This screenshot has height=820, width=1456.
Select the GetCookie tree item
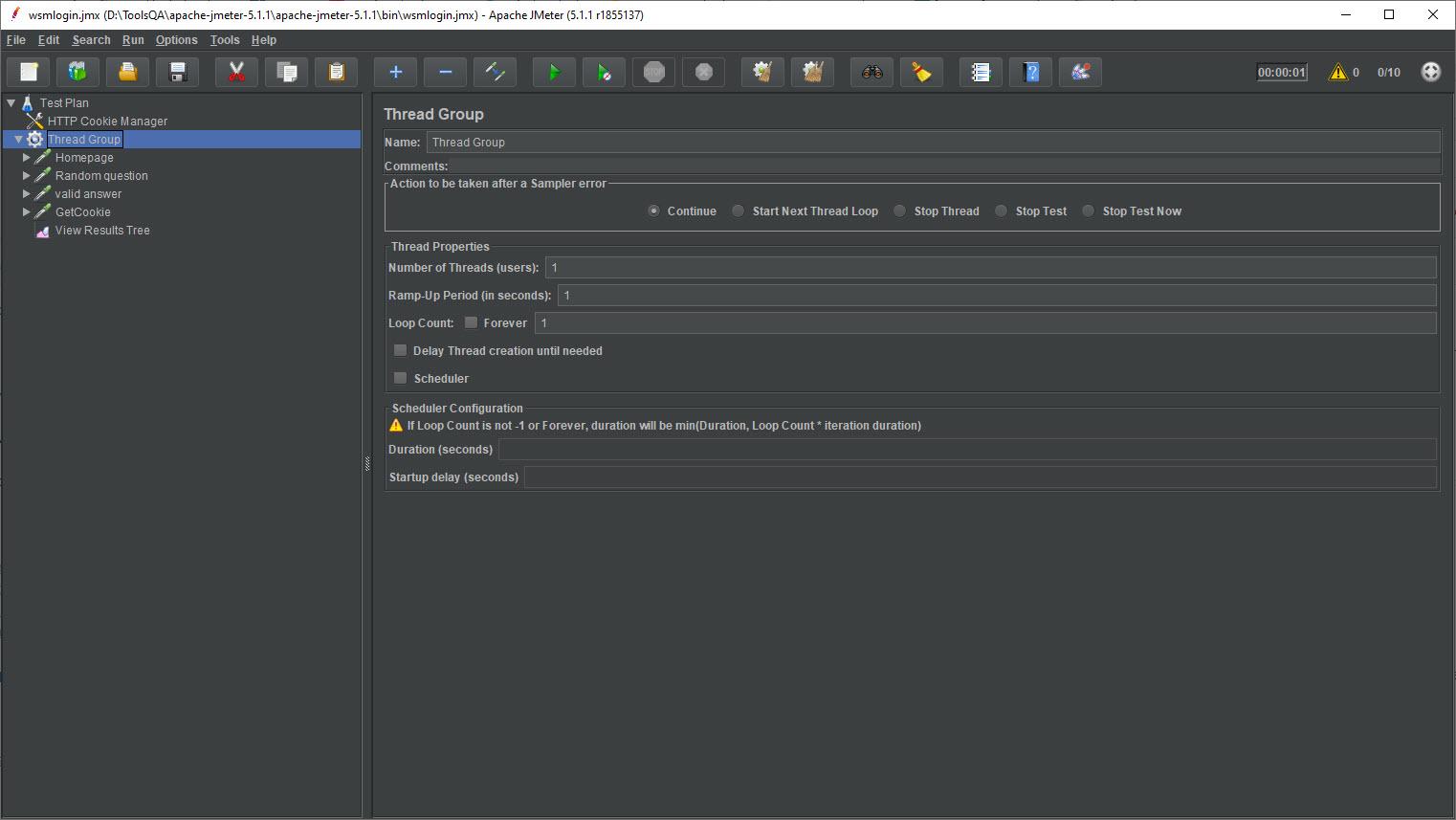(82, 212)
